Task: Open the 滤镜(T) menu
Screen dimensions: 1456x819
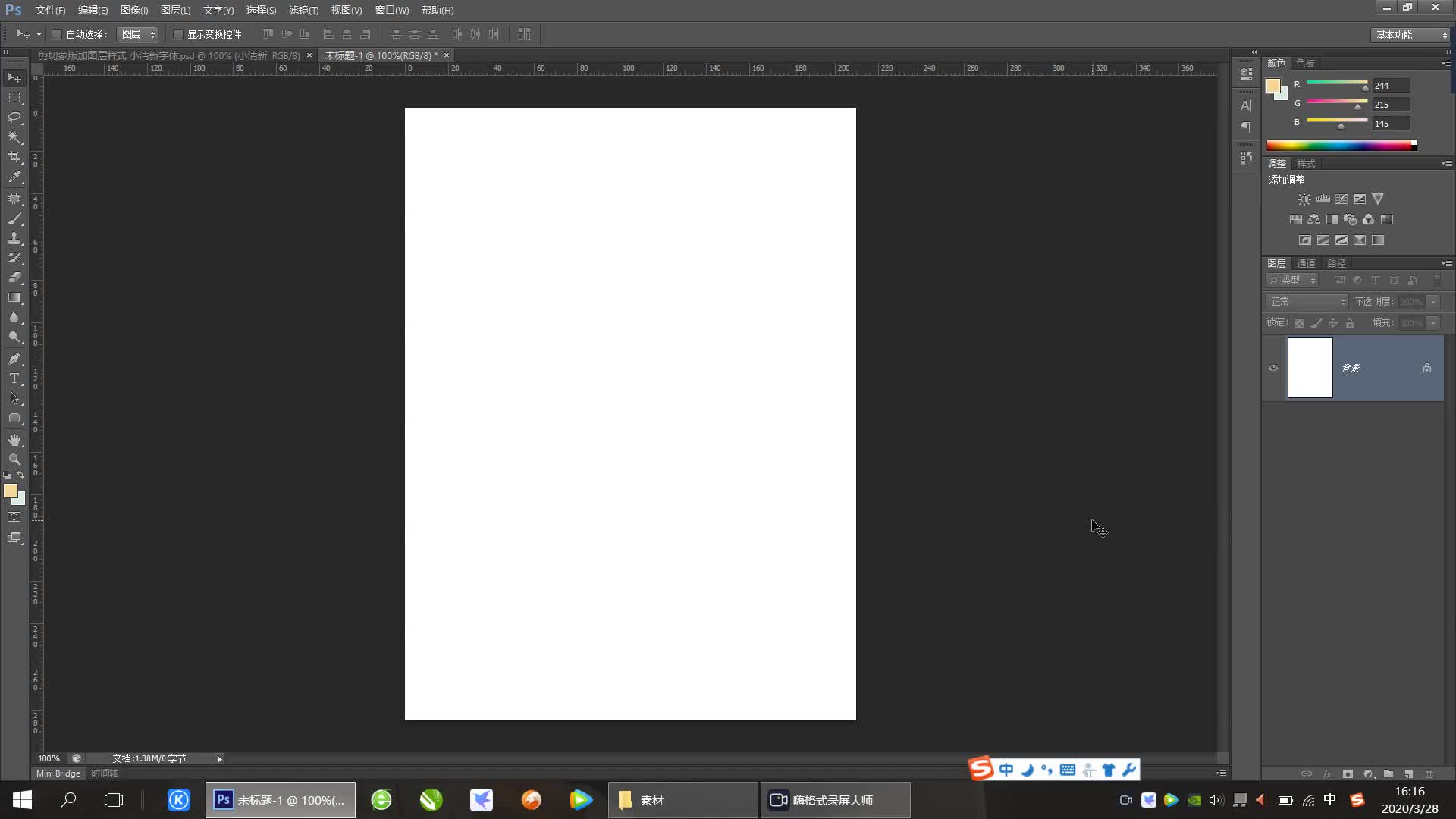Action: tap(303, 10)
